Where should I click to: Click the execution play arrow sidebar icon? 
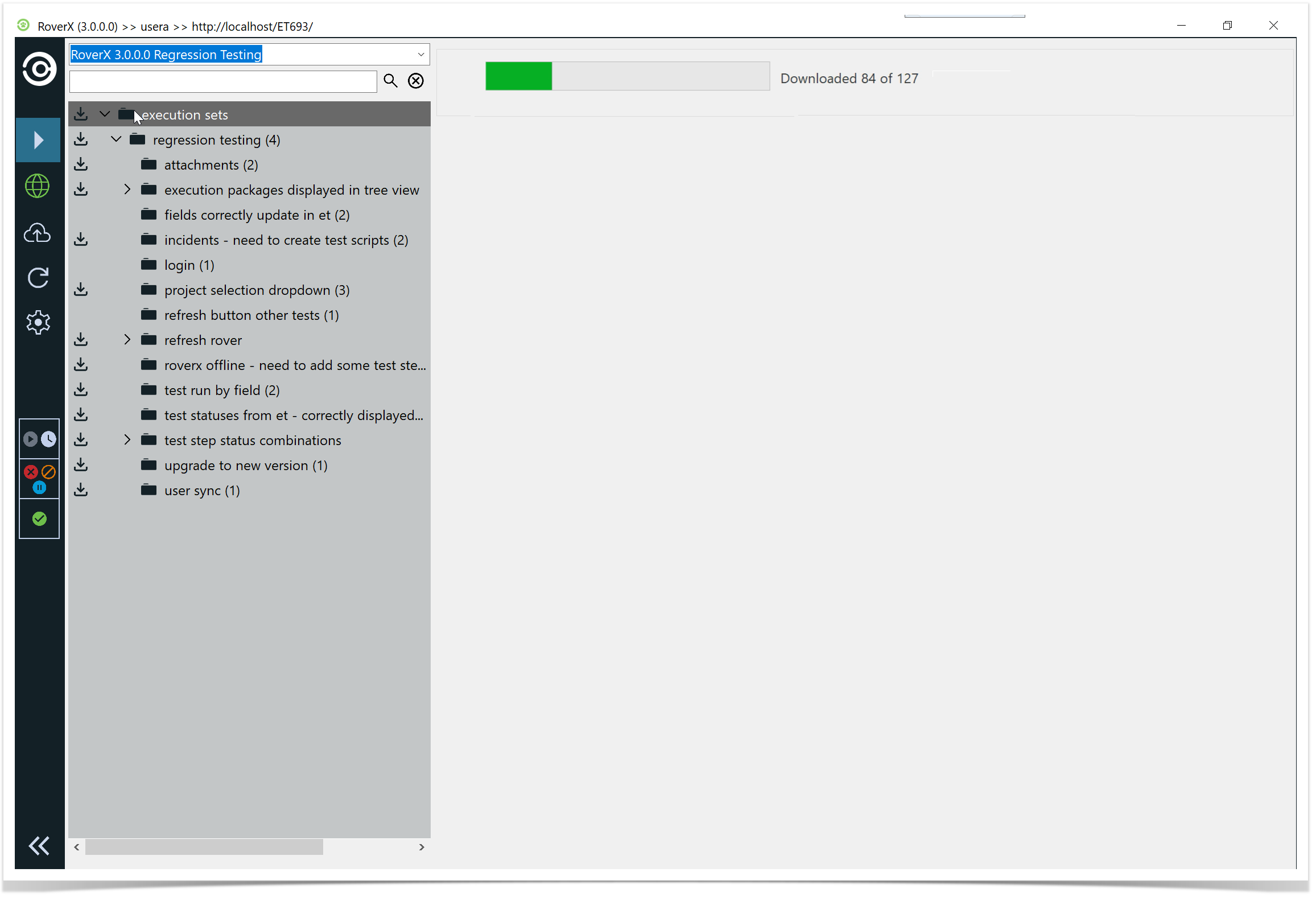(x=38, y=140)
